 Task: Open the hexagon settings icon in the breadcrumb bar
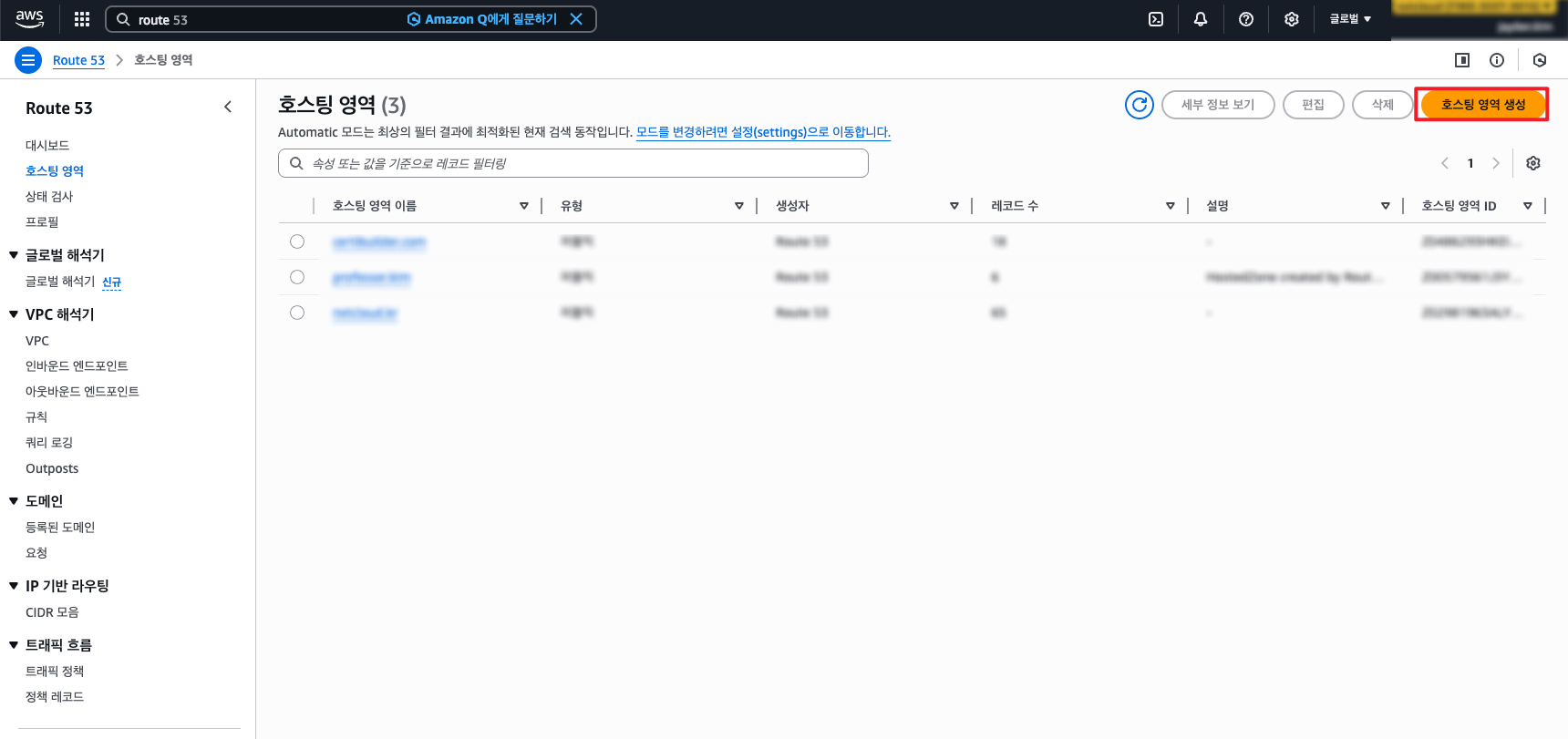[1540, 60]
